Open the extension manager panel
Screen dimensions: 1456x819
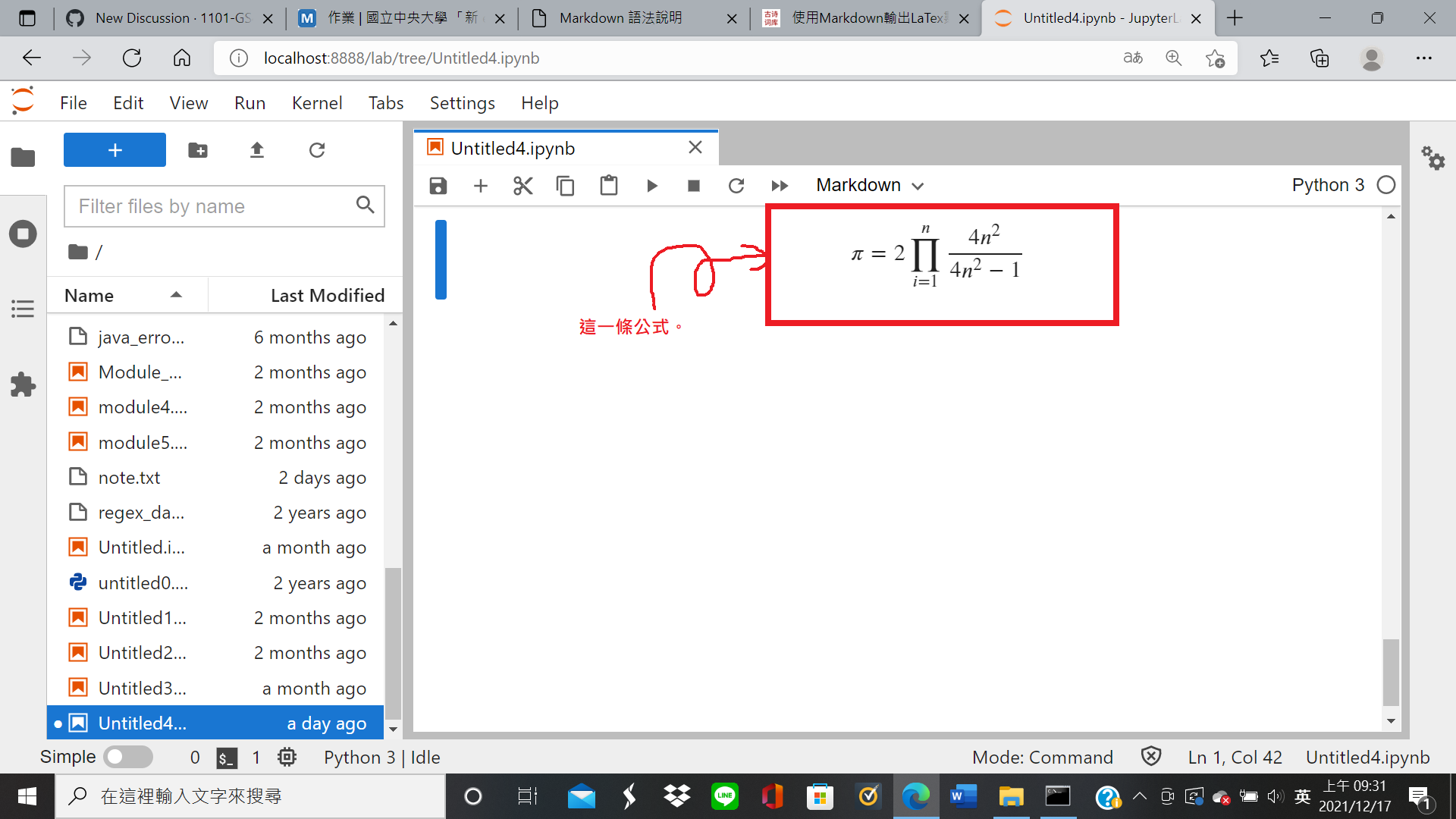click(x=23, y=384)
